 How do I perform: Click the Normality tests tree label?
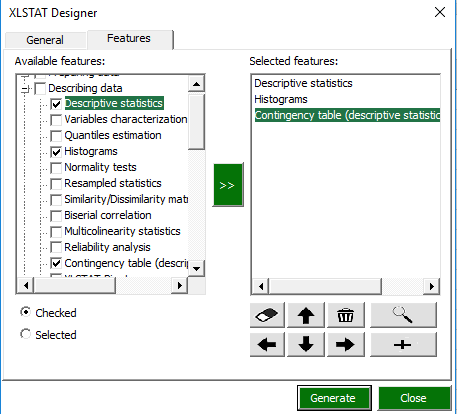tap(100, 167)
